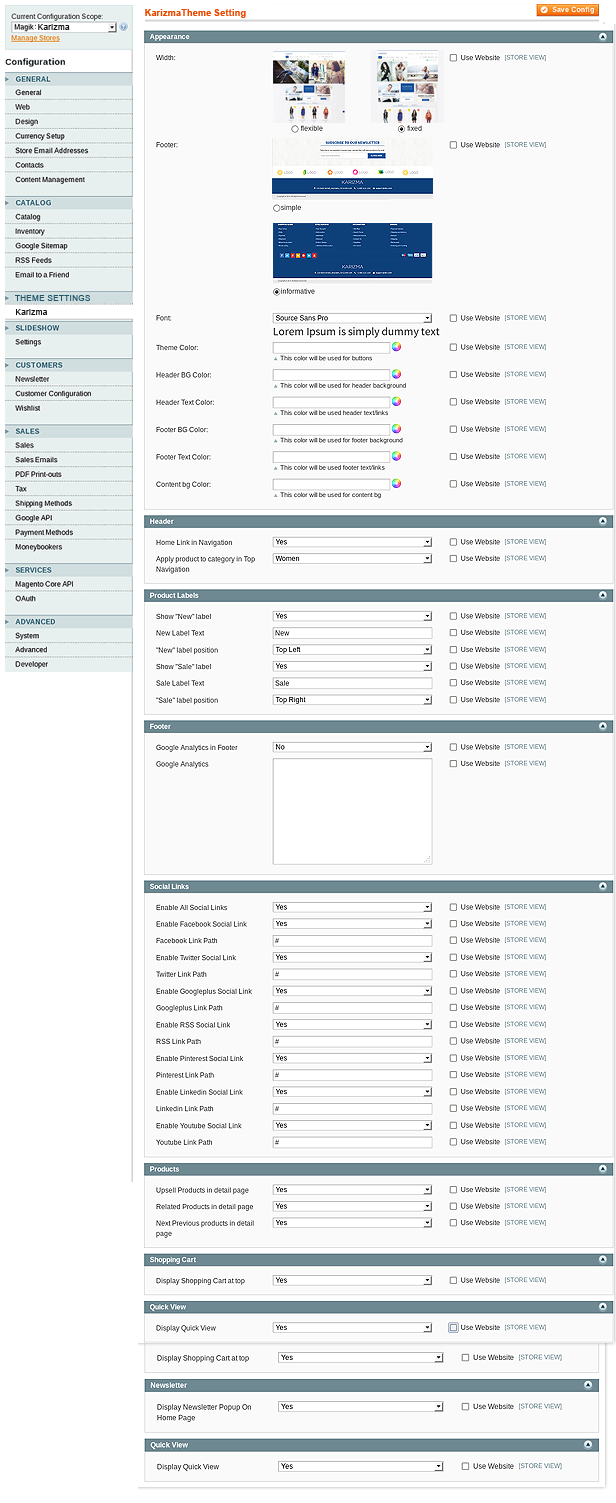
Task: Collapse the Header section arrow icon
Action: (x=603, y=522)
